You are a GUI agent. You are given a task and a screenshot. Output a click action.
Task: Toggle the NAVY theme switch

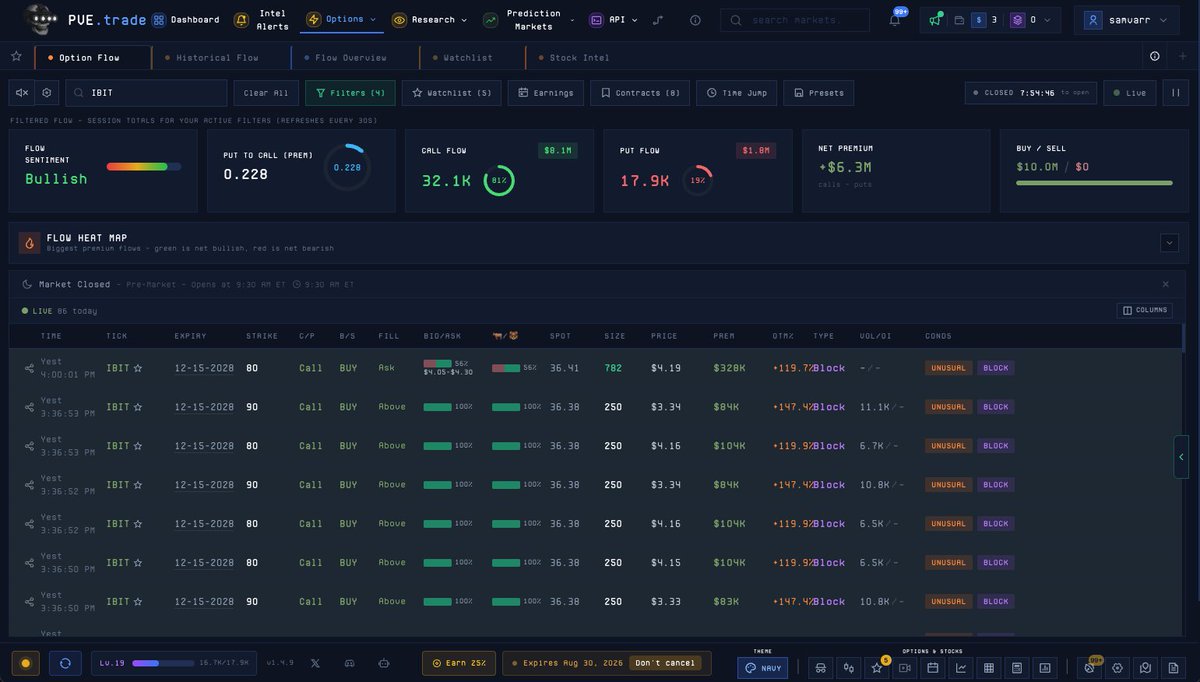tap(765, 668)
